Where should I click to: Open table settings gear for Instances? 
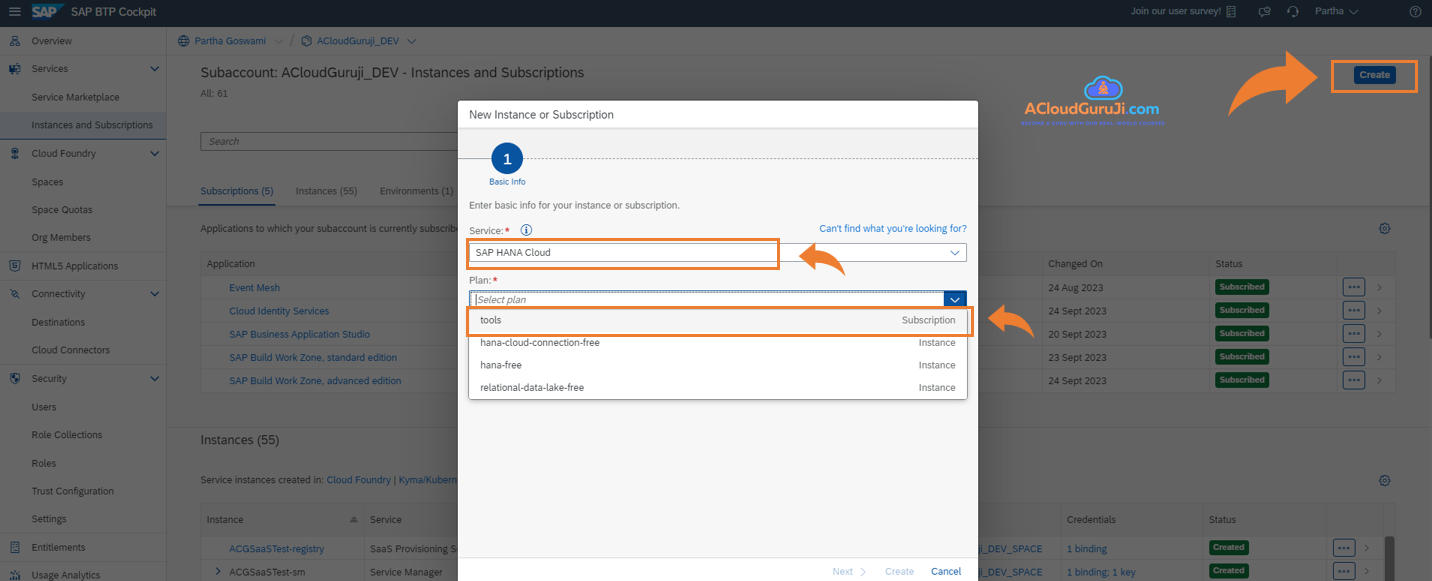click(x=1385, y=481)
